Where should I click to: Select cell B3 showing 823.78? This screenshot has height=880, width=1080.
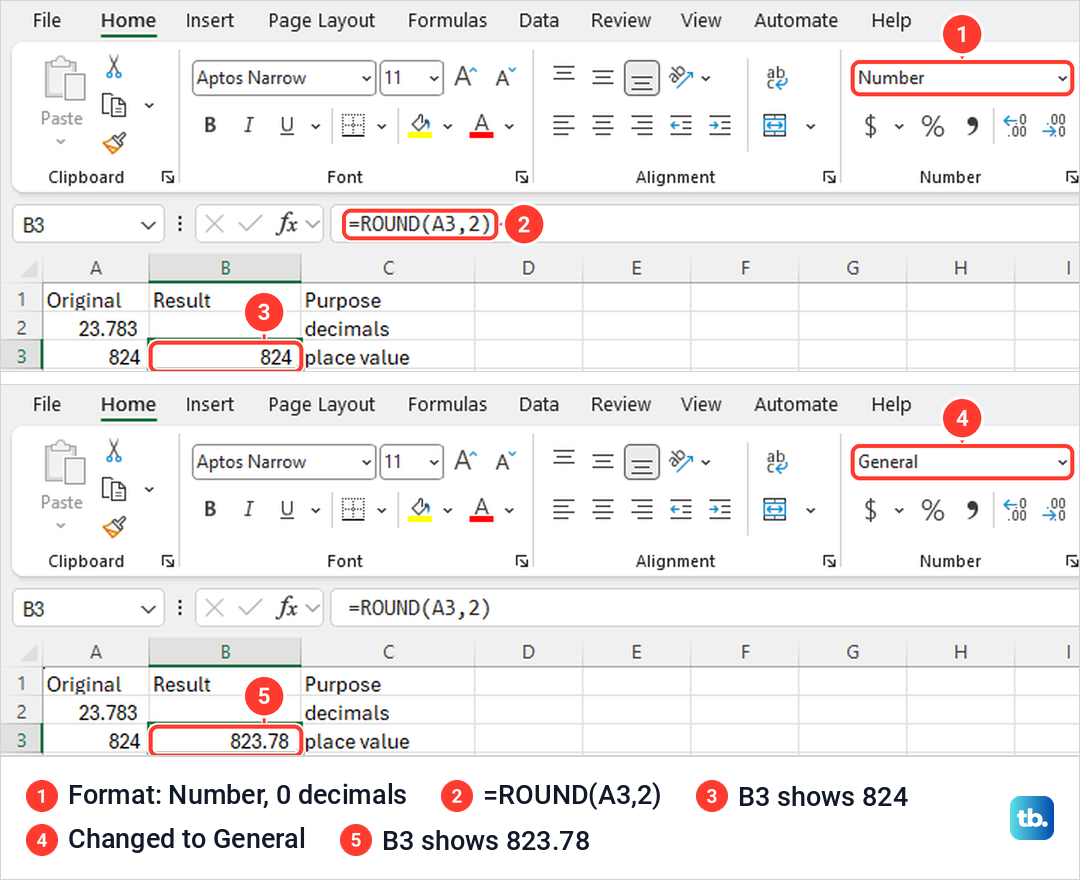[x=225, y=741]
